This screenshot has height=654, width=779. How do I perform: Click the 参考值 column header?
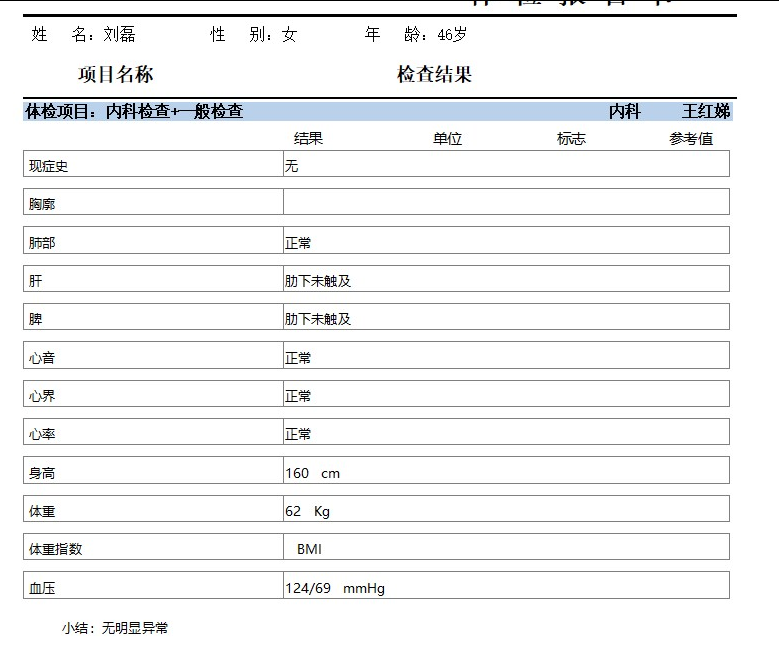coord(691,139)
